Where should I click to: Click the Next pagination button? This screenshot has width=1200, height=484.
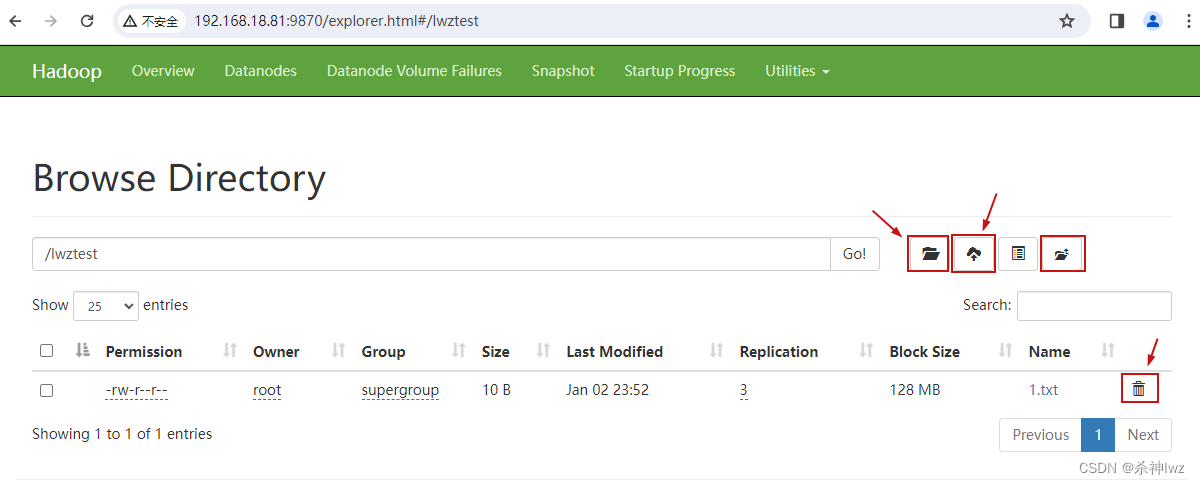1142,435
